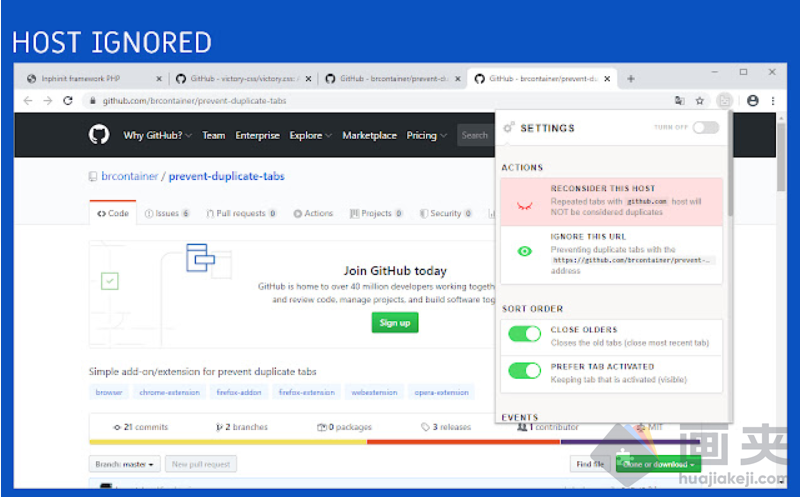Open the Clone or download dropdown
Viewport: 800px width, 497px height.
tap(658, 464)
